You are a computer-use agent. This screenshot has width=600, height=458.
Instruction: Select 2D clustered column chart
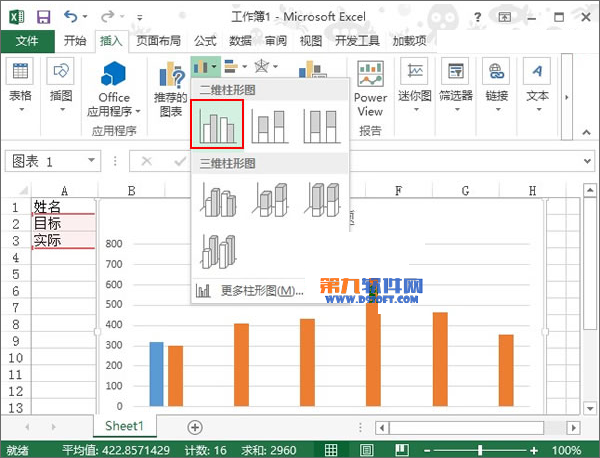pos(217,124)
